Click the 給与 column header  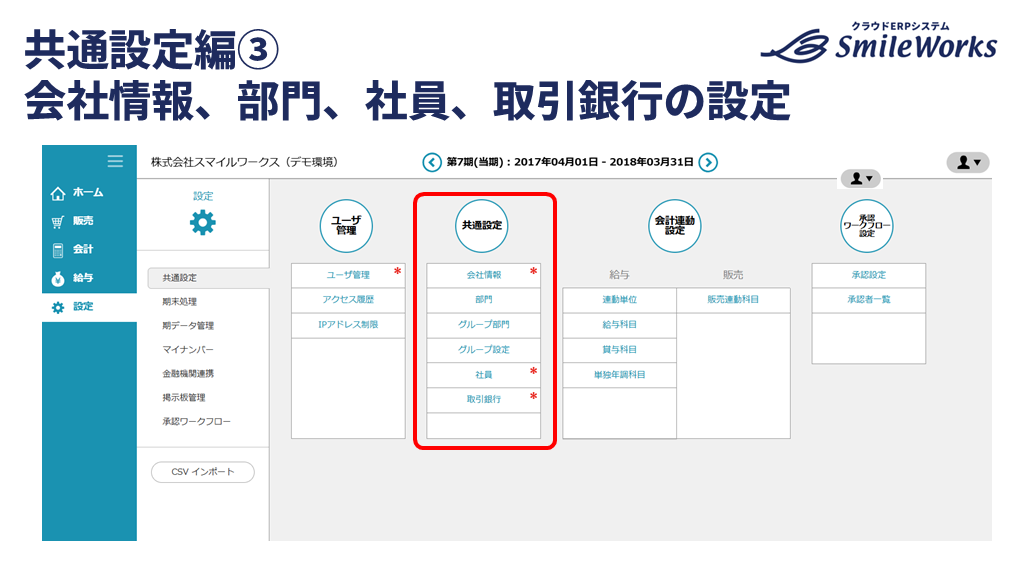[619, 275]
